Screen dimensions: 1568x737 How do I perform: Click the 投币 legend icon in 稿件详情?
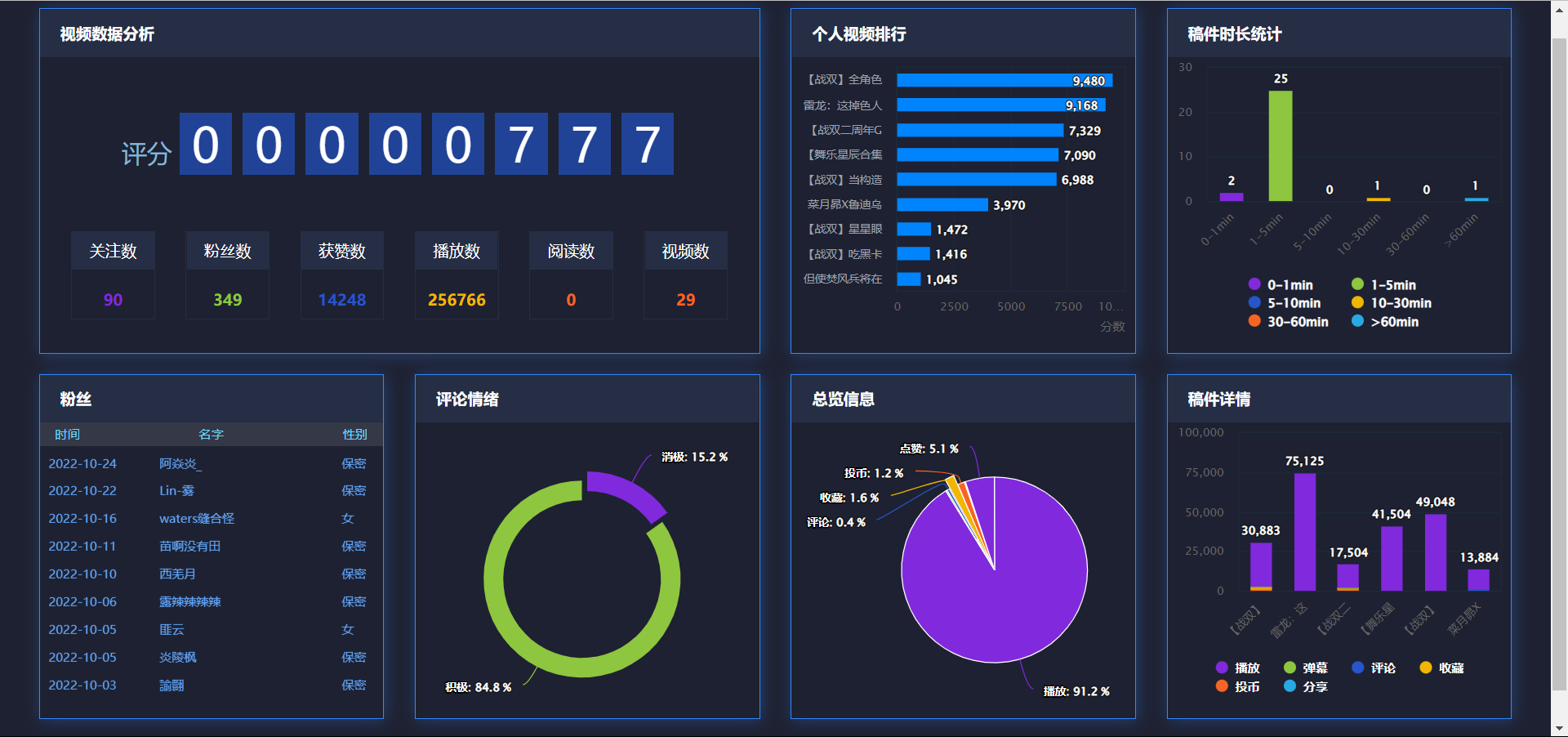click(1222, 687)
